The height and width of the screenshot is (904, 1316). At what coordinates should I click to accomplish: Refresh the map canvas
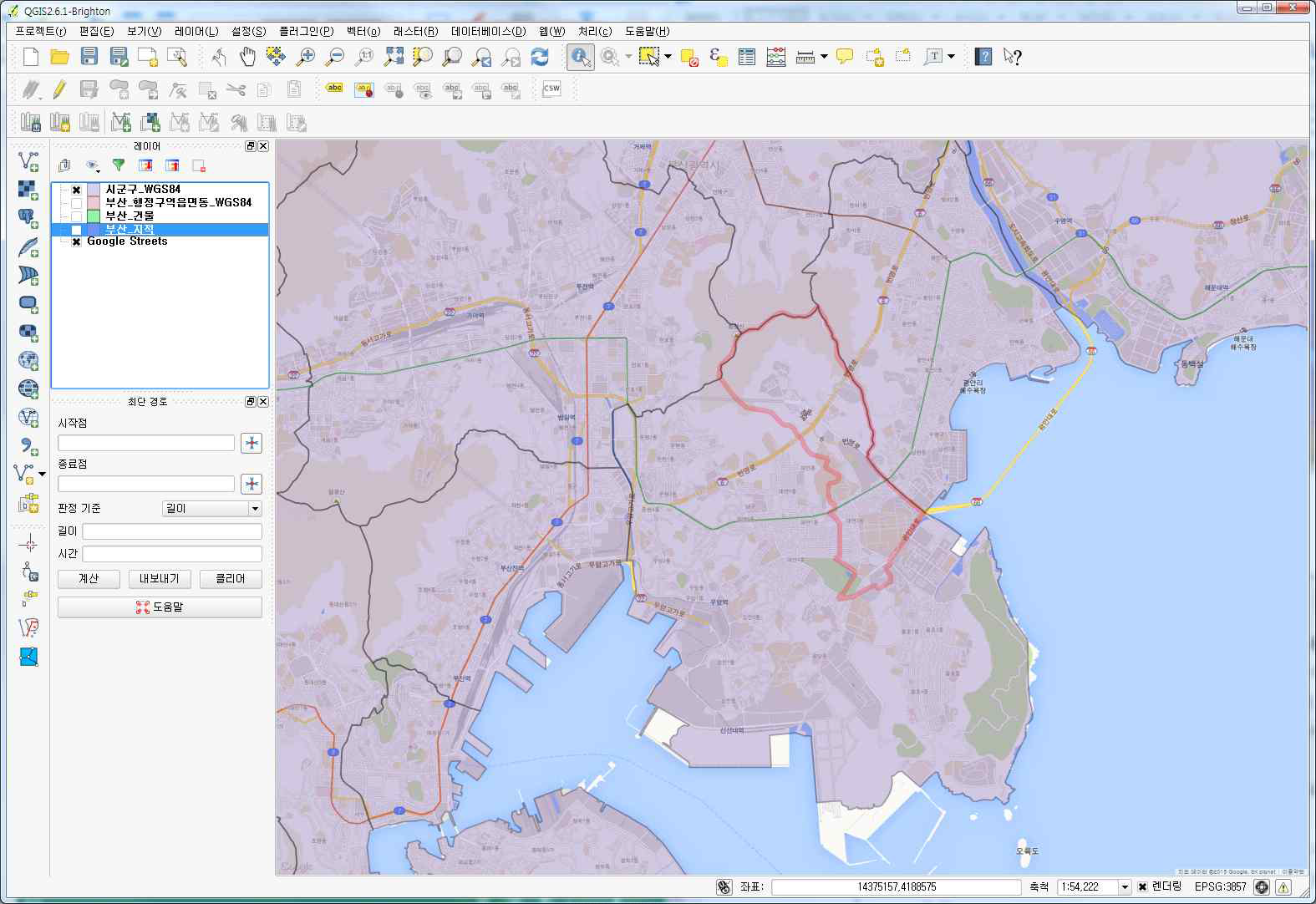[x=540, y=57]
